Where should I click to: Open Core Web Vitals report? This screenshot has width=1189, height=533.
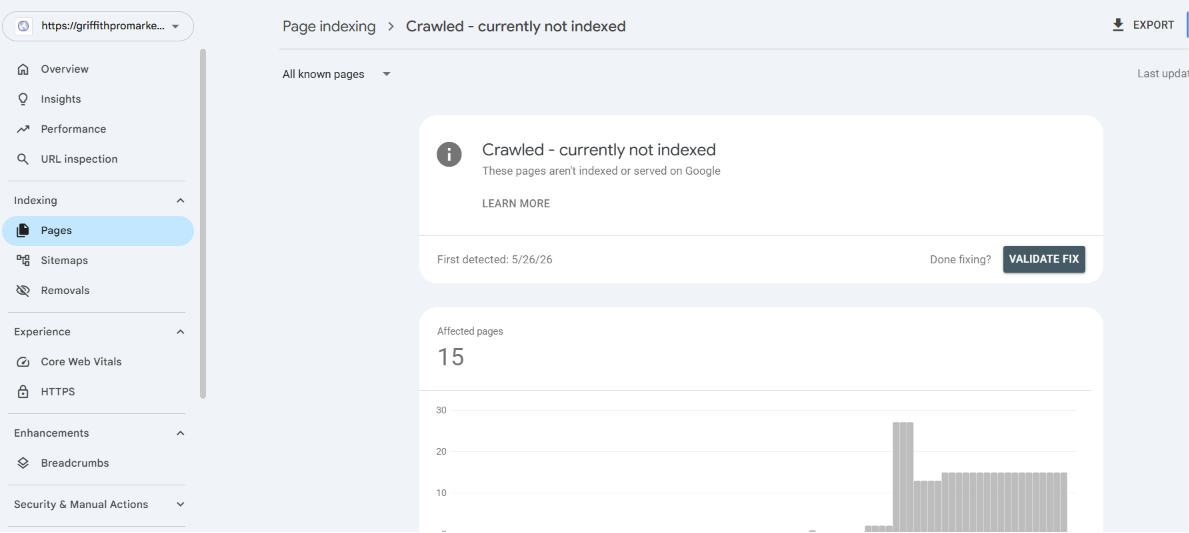point(98,362)
